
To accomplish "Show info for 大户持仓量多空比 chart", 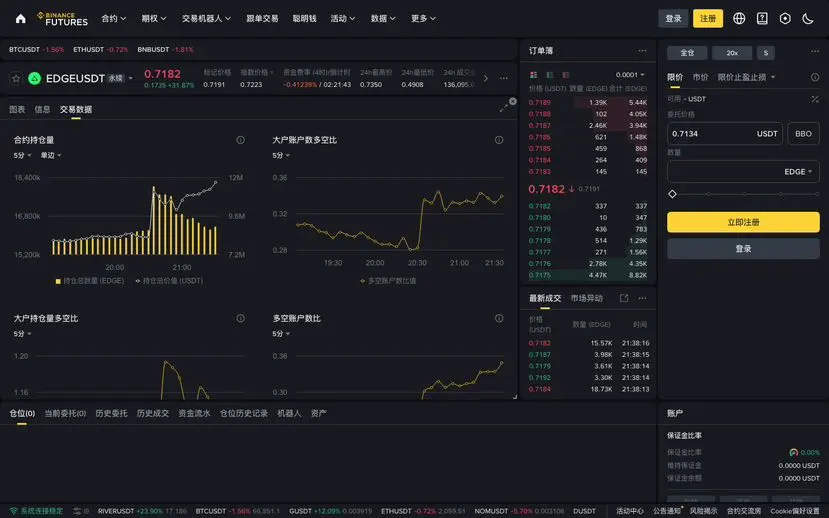I will coord(241,318).
